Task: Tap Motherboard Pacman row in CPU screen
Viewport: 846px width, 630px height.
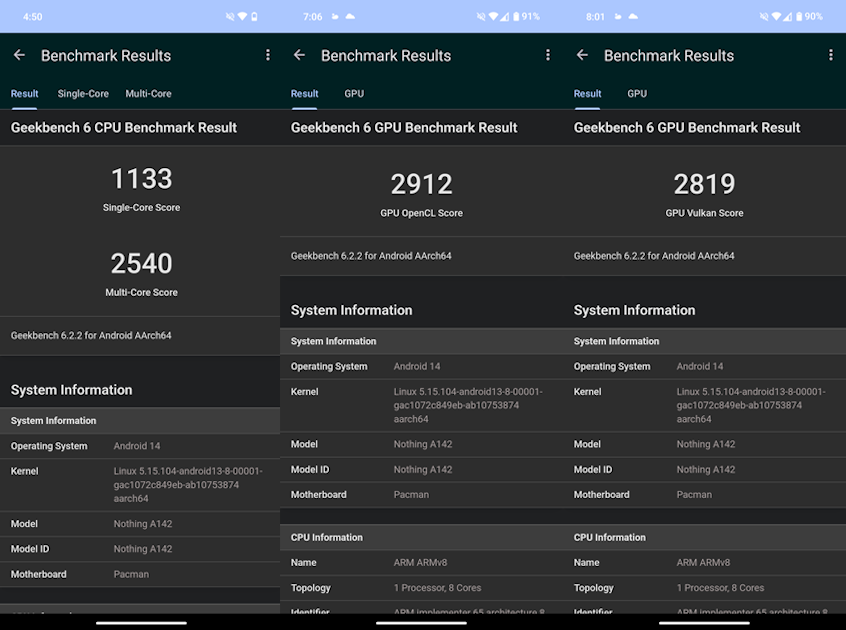Action: click(140, 574)
